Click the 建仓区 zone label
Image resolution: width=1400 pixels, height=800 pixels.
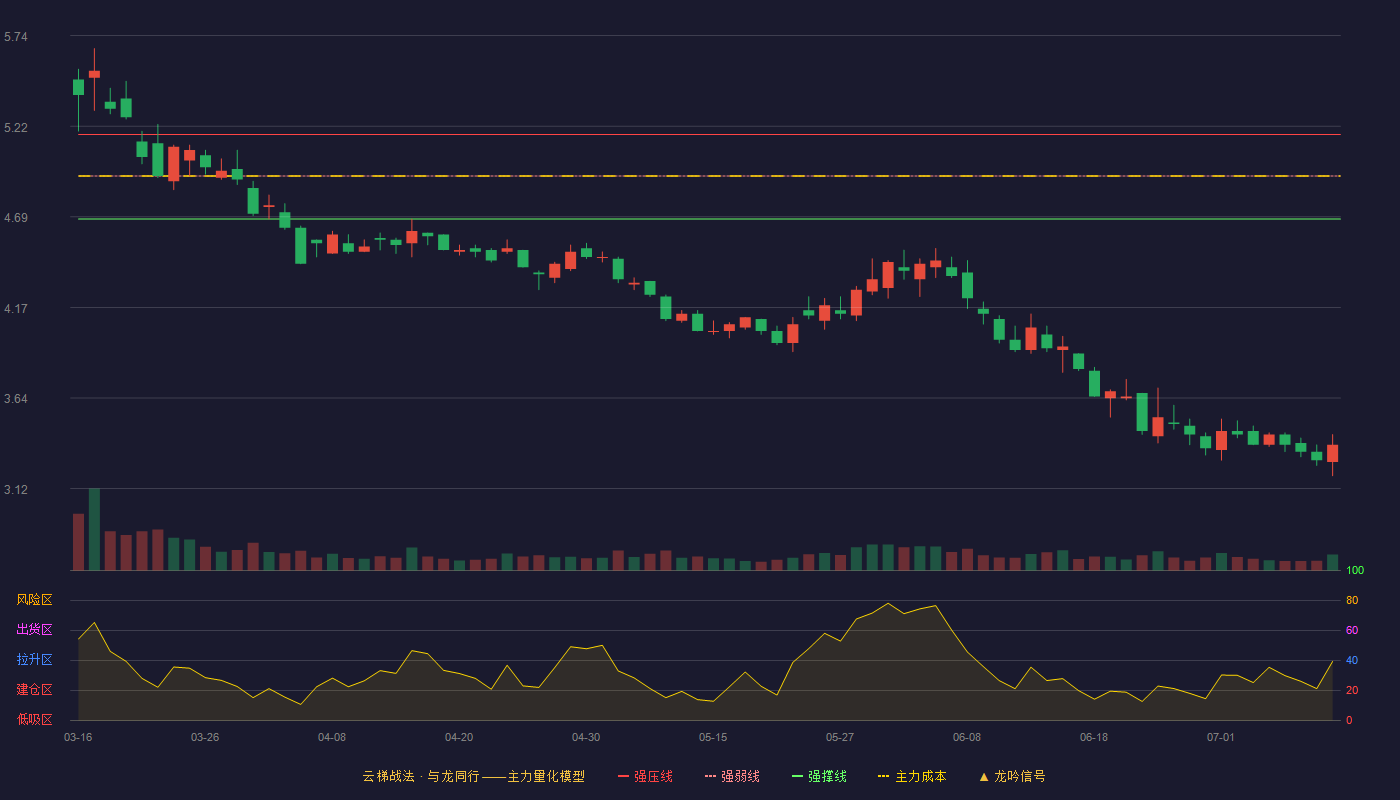coord(34,690)
